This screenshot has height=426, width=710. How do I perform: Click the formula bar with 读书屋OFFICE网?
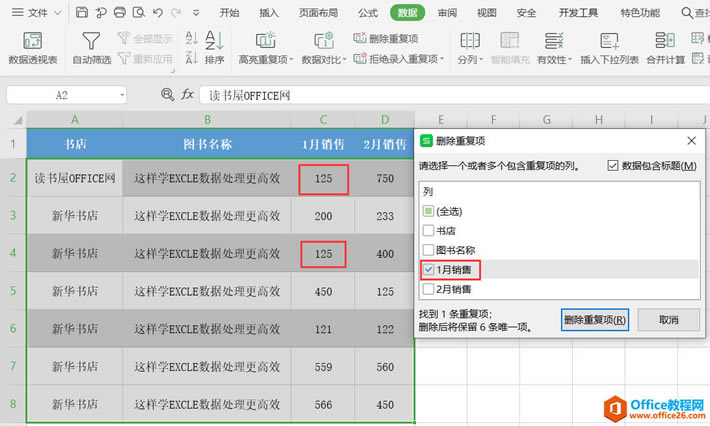[455, 95]
